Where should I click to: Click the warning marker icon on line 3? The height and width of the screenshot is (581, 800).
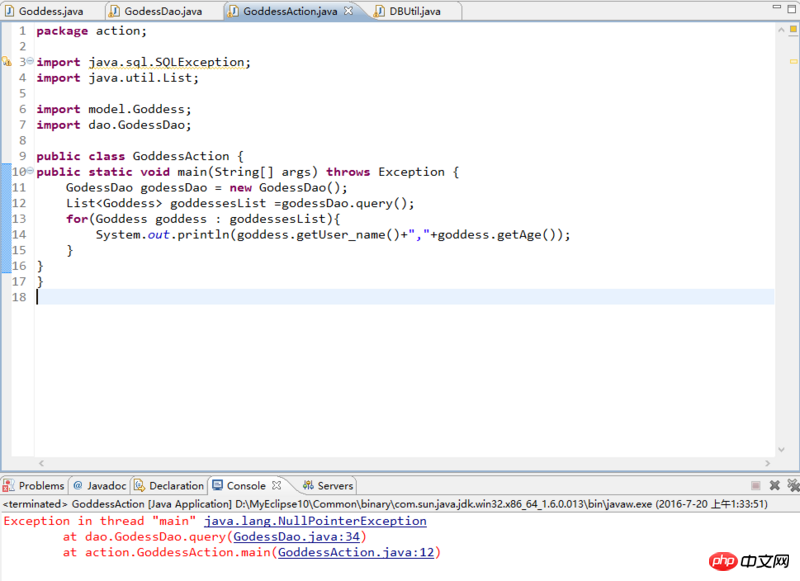pyautogui.click(x=5, y=62)
